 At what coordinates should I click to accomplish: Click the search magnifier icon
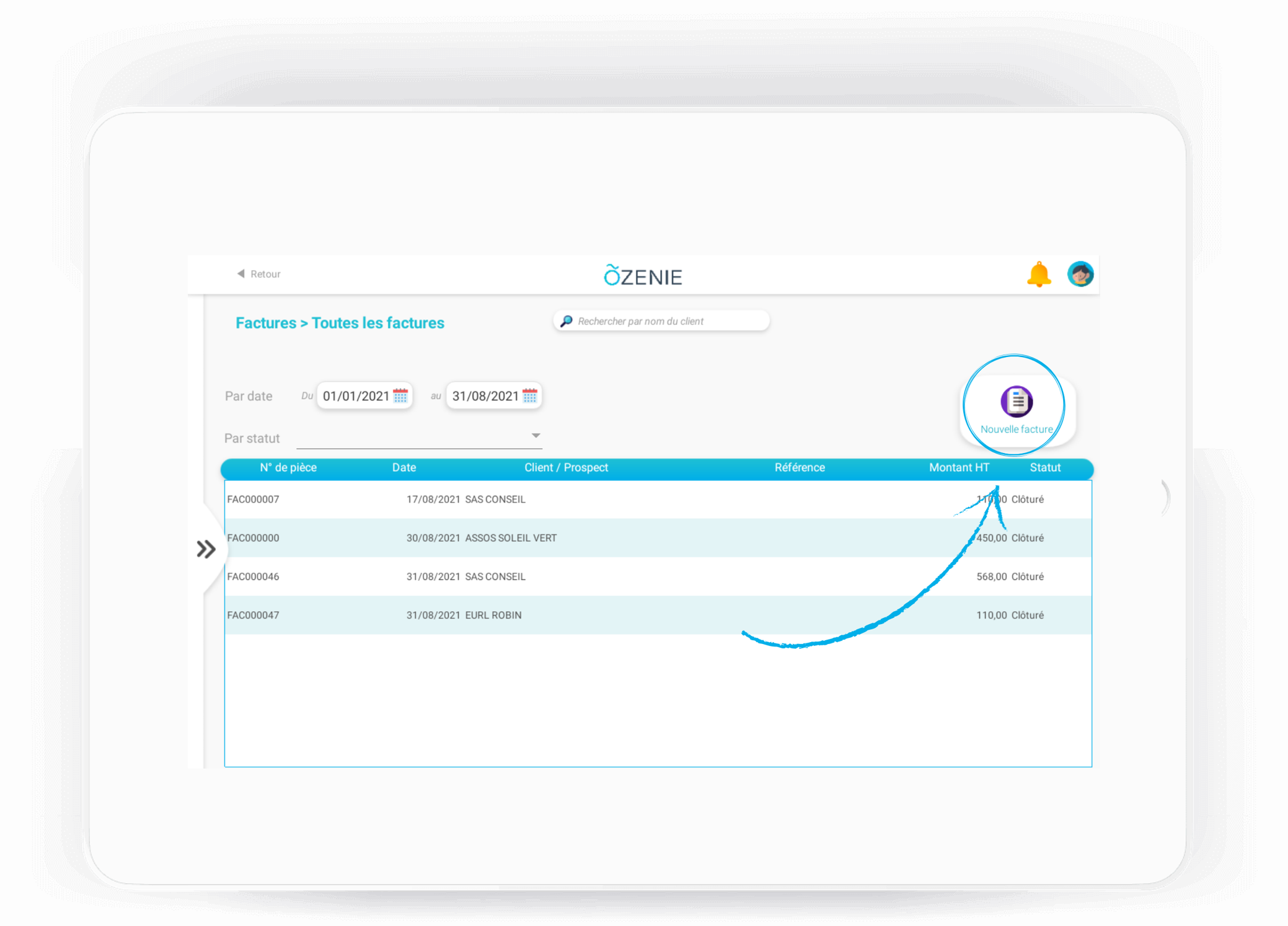click(567, 321)
